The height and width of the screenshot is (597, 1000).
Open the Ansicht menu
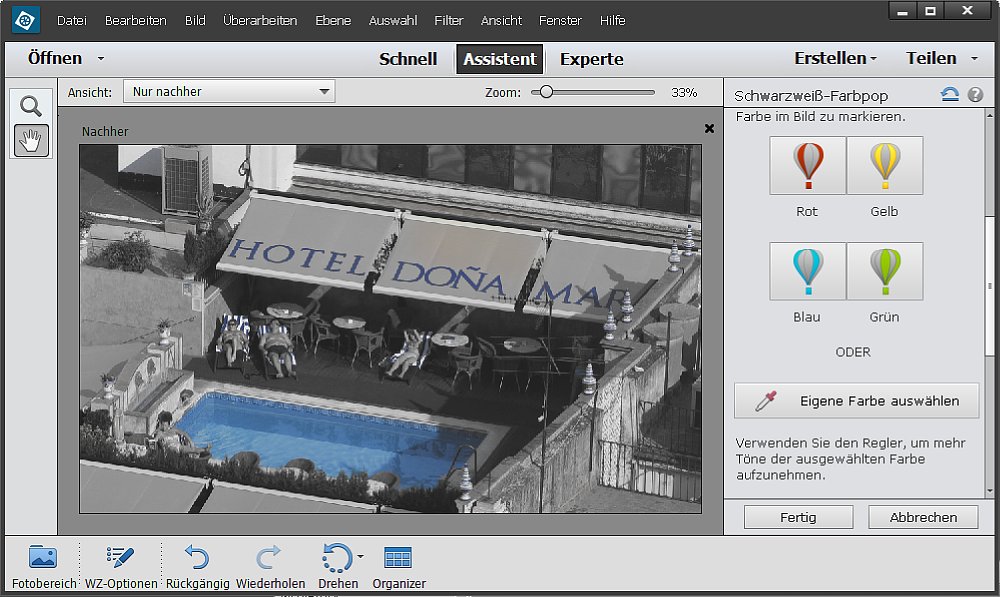coord(501,20)
